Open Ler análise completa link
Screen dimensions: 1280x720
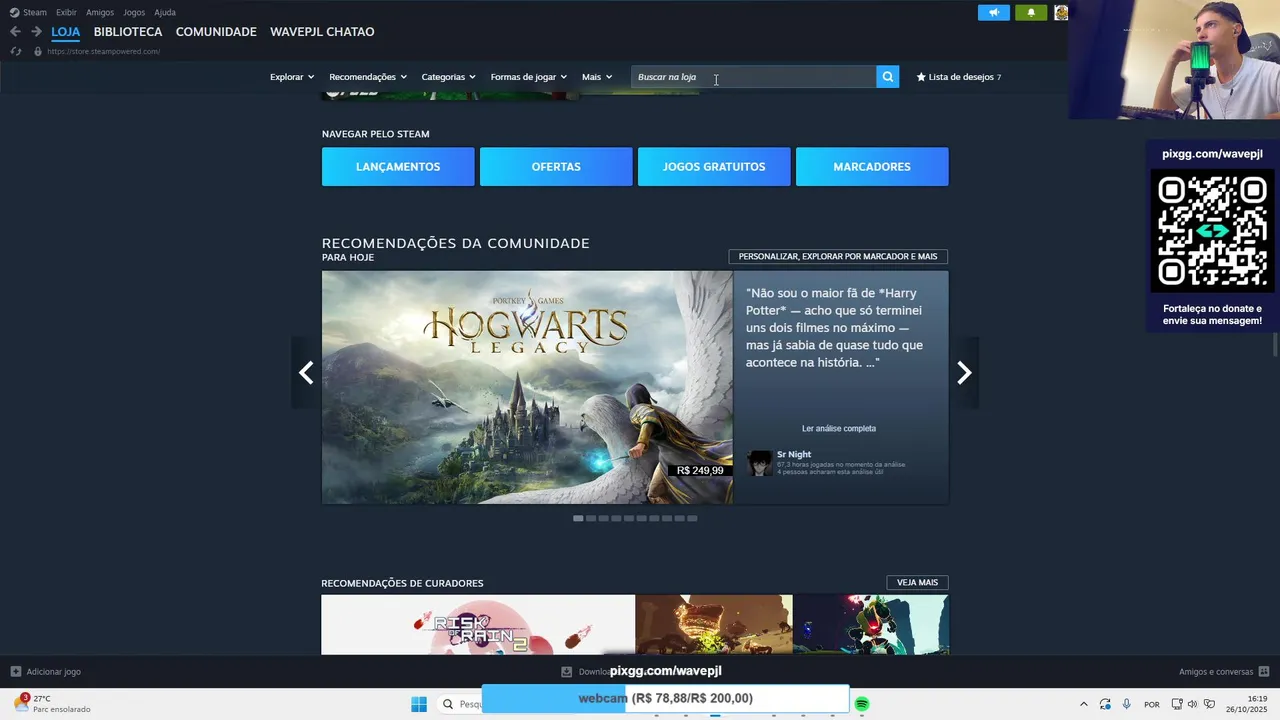pos(839,428)
